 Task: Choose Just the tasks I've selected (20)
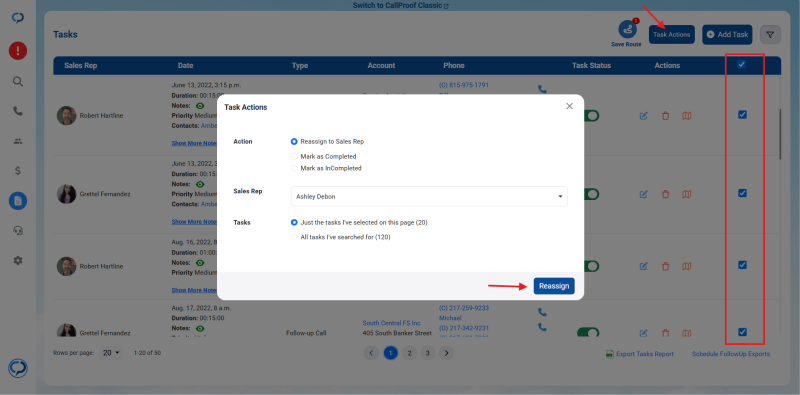294,223
